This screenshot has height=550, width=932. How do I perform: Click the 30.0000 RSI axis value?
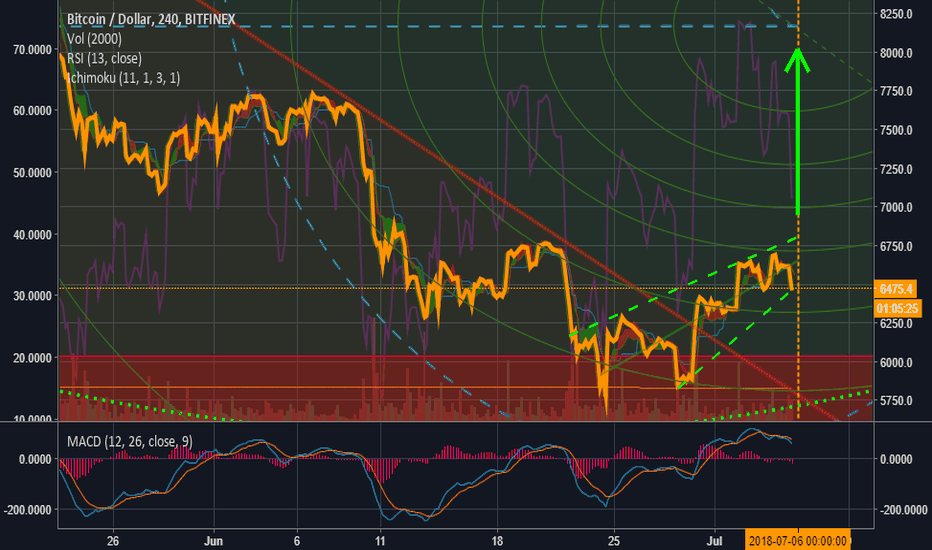pos(32,296)
